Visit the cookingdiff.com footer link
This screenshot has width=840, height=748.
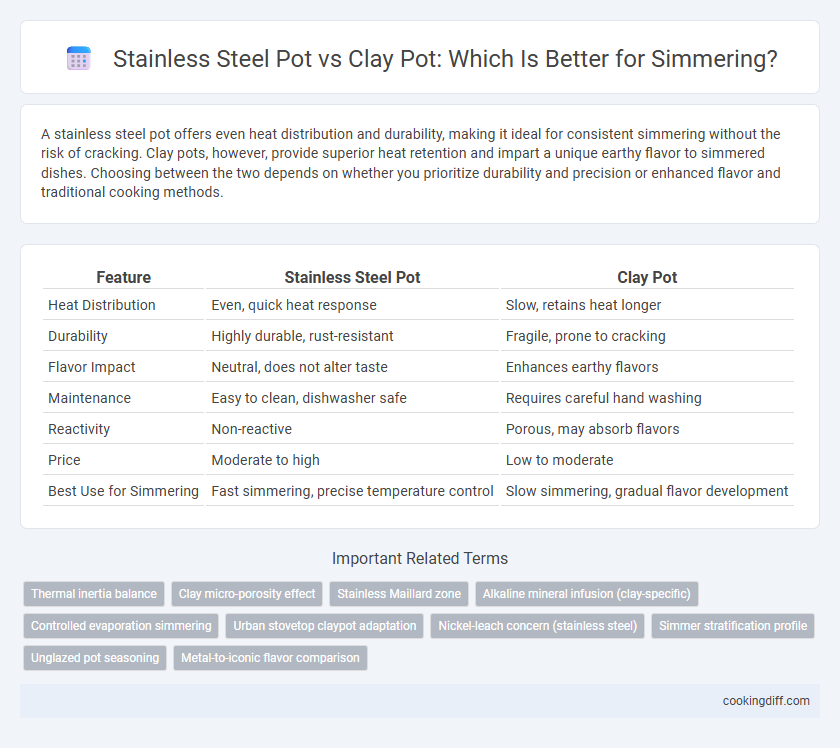tap(766, 701)
